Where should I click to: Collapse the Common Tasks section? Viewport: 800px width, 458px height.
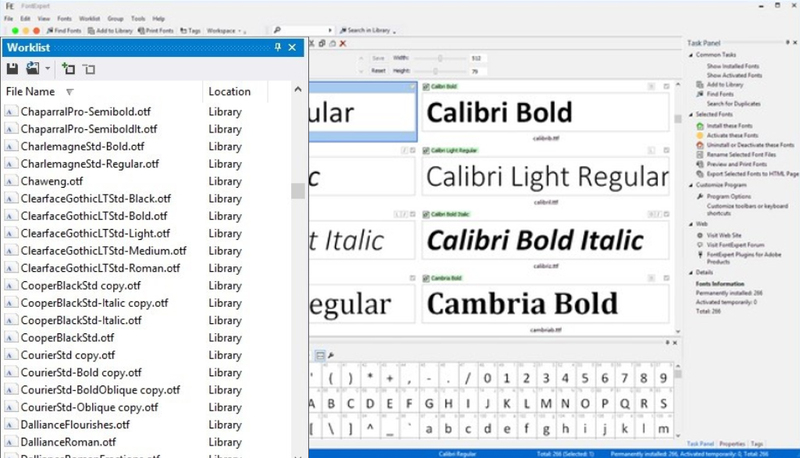point(691,55)
